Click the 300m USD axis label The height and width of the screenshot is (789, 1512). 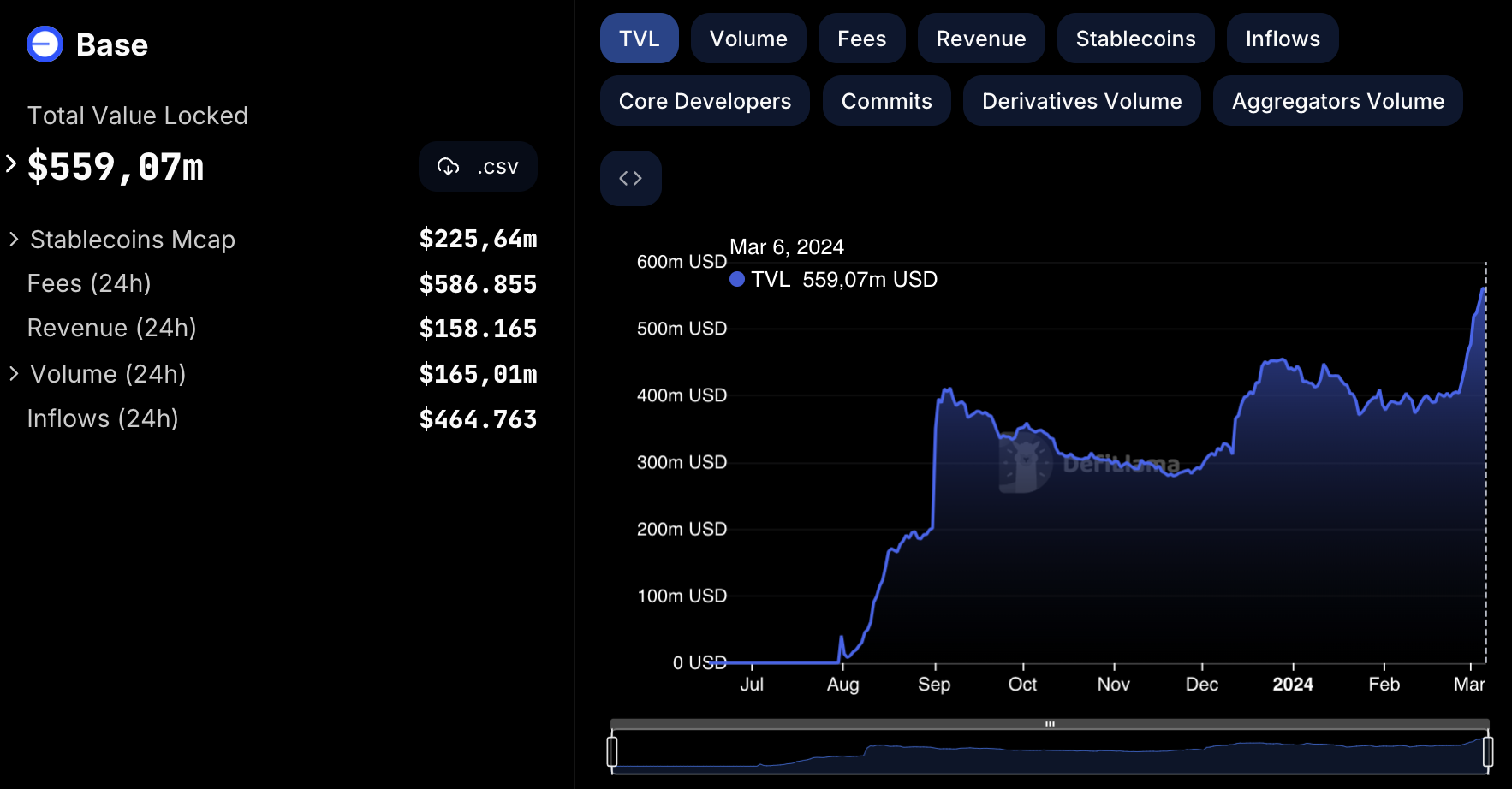point(682,462)
